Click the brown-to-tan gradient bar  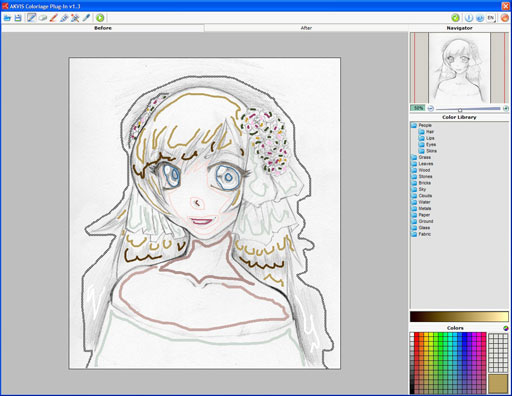coord(459,316)
